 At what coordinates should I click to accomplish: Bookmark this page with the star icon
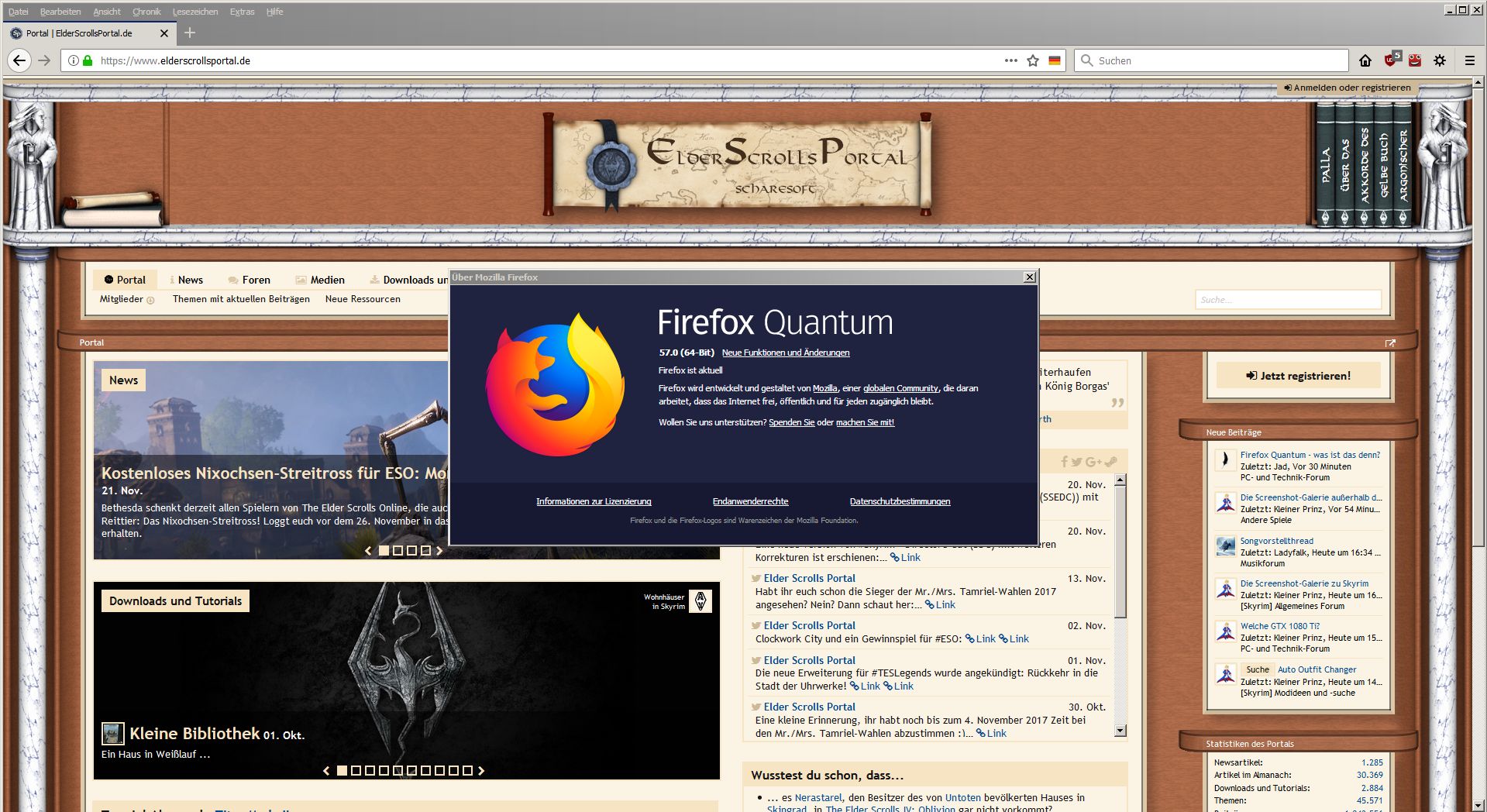[x=1033, y=60]
